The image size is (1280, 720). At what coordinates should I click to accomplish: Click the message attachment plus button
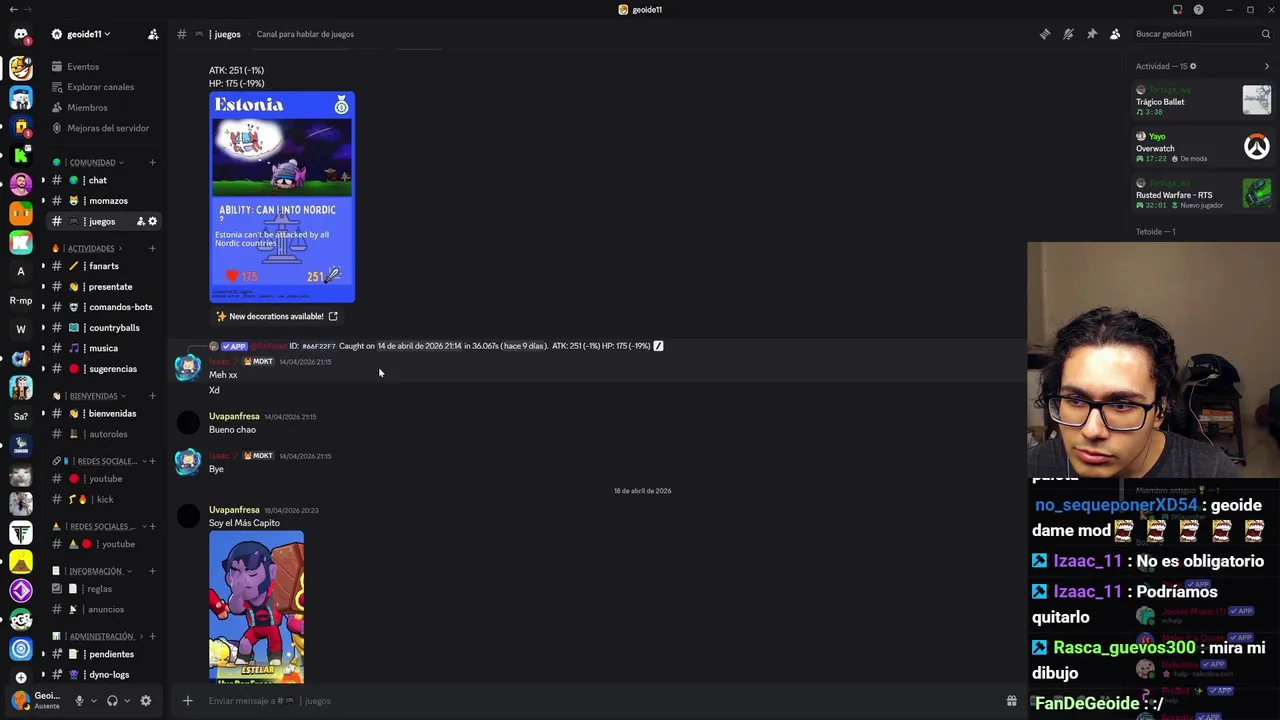tap(187, 701)
